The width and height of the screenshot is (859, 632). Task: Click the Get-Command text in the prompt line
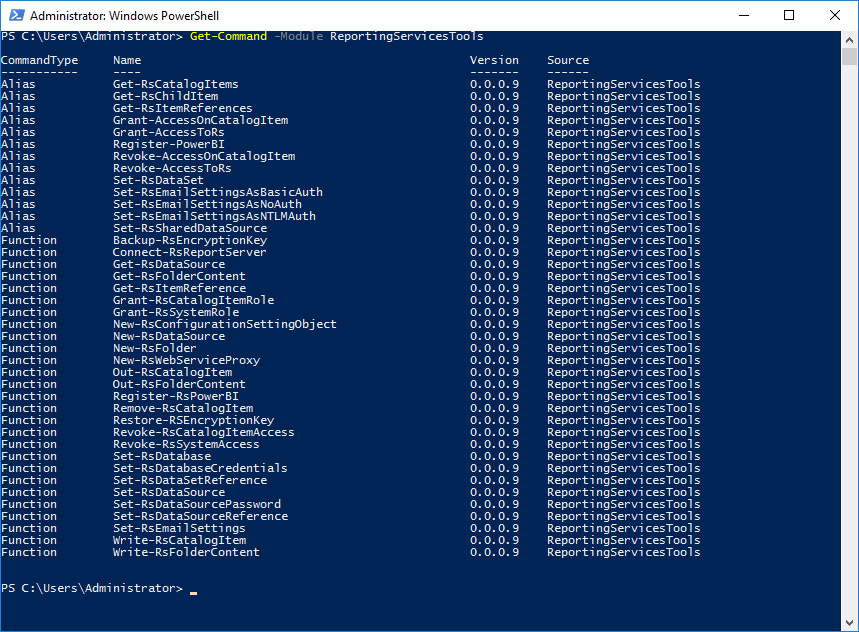[x=228, y=36]
